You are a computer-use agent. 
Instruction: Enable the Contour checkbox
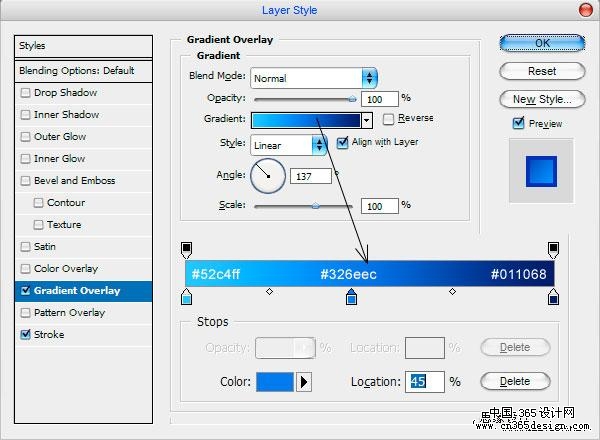click(x=38, y=203)
